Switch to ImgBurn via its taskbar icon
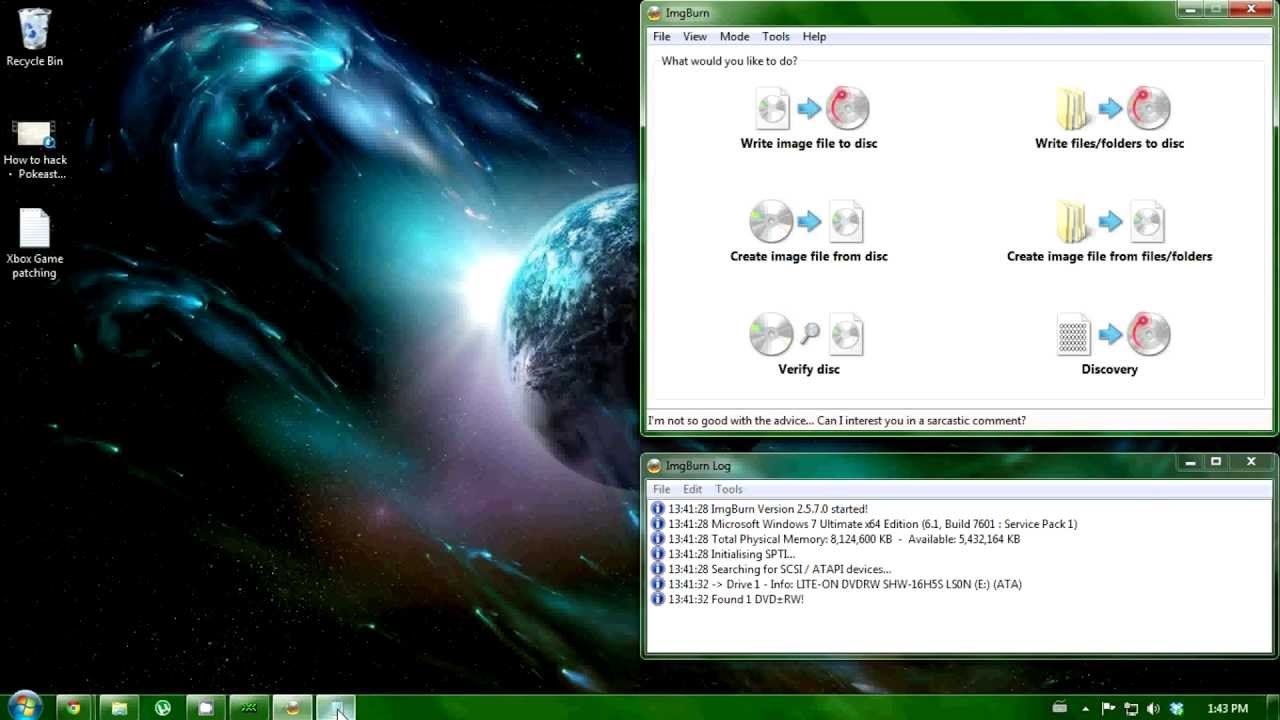 click(x=292, y=708)
